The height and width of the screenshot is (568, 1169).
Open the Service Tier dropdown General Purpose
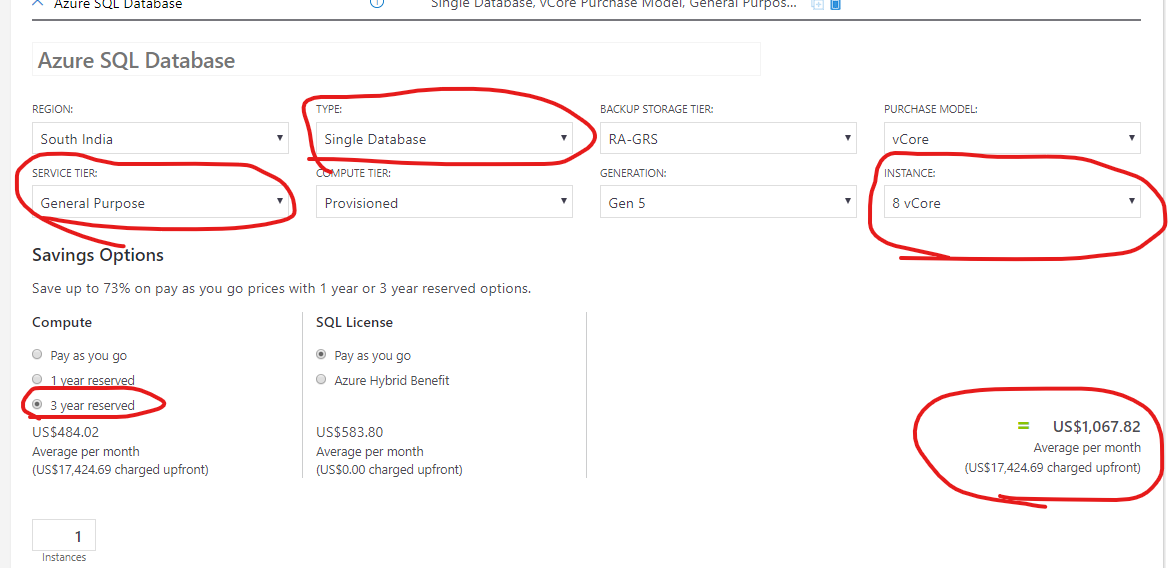tap(160, 202)
